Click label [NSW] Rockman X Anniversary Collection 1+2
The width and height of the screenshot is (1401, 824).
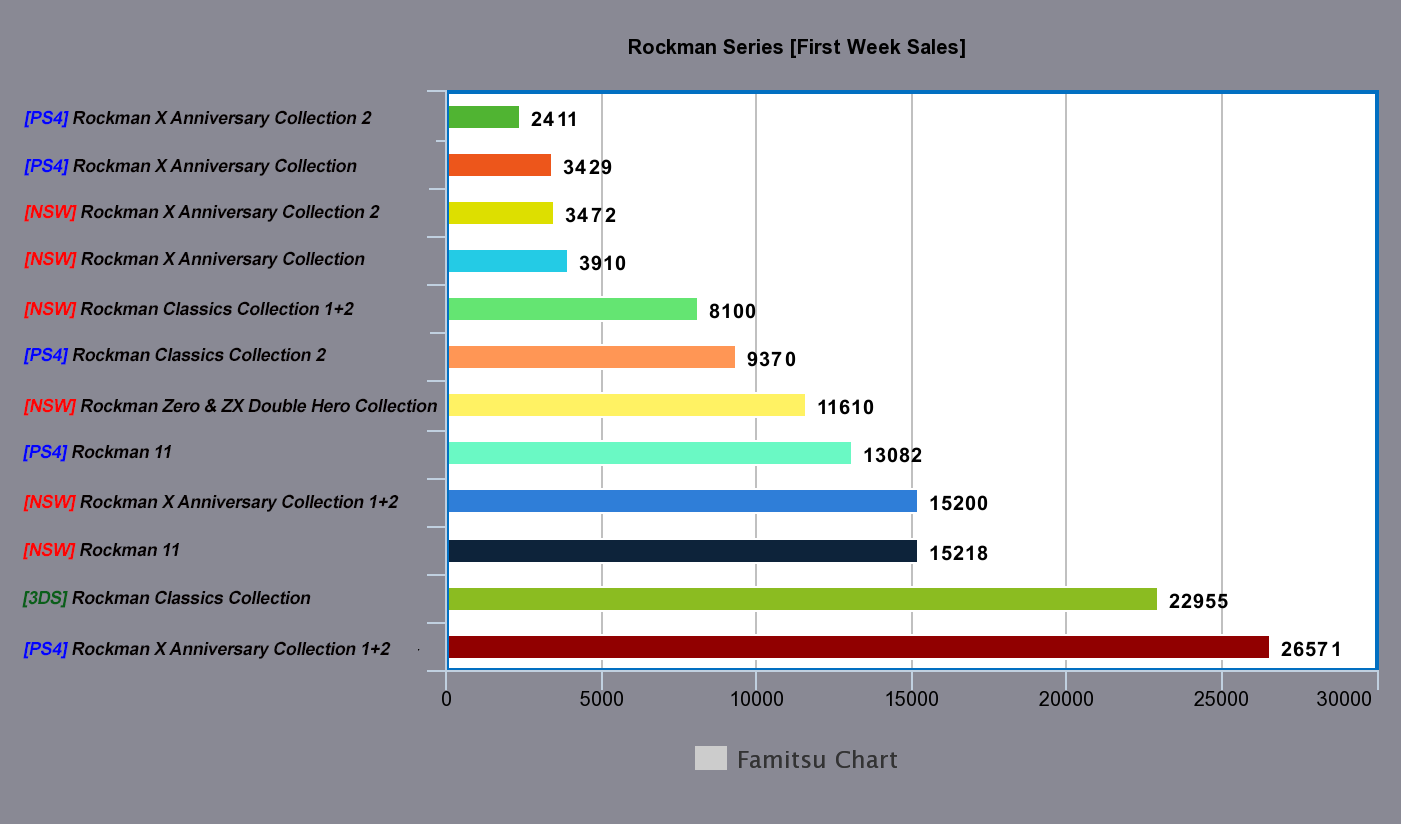(x=211, y=502)
